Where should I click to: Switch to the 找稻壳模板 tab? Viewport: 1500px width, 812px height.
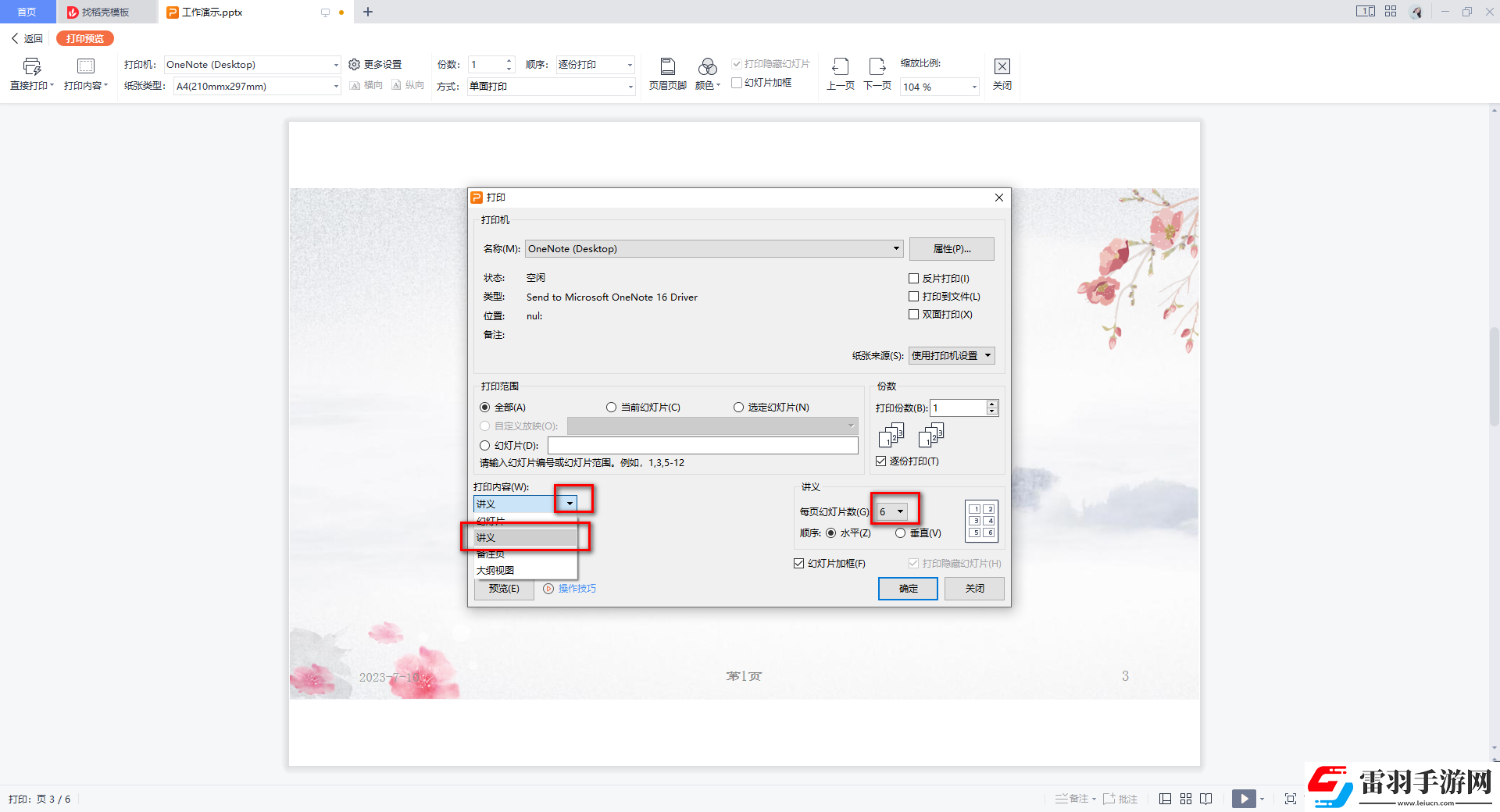coord(105,12)
